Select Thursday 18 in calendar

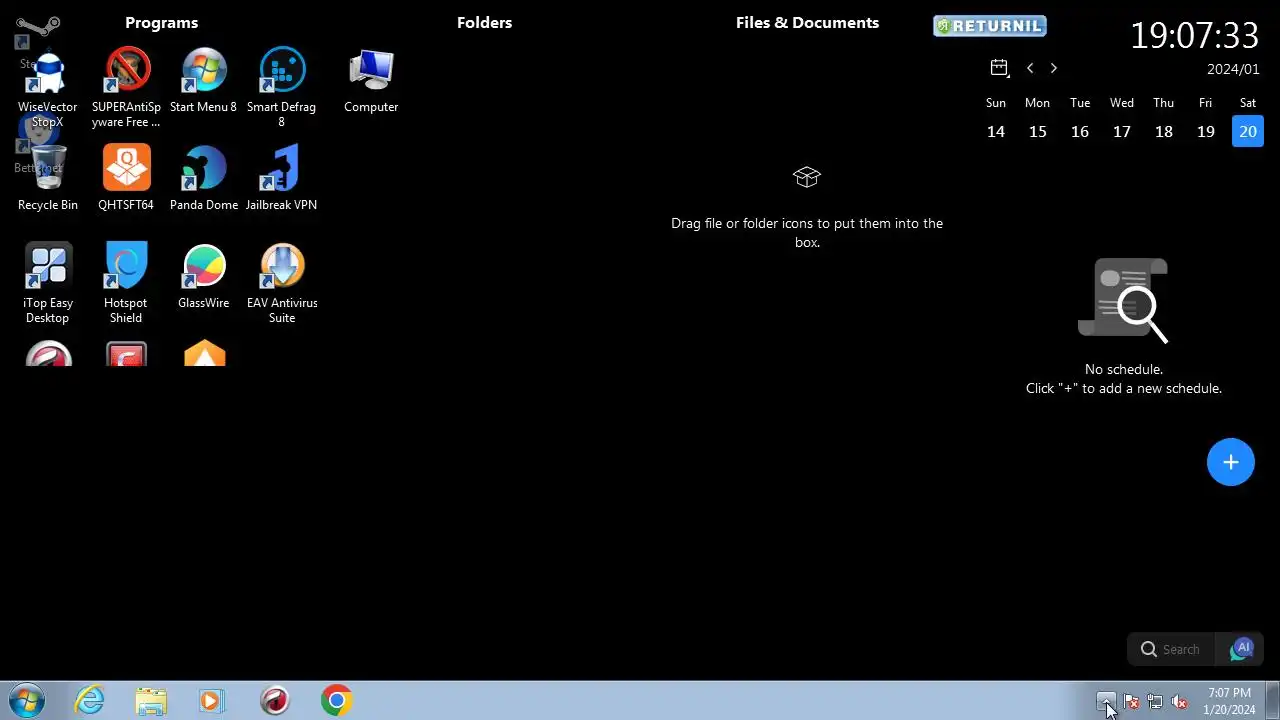coord(1164,131)
